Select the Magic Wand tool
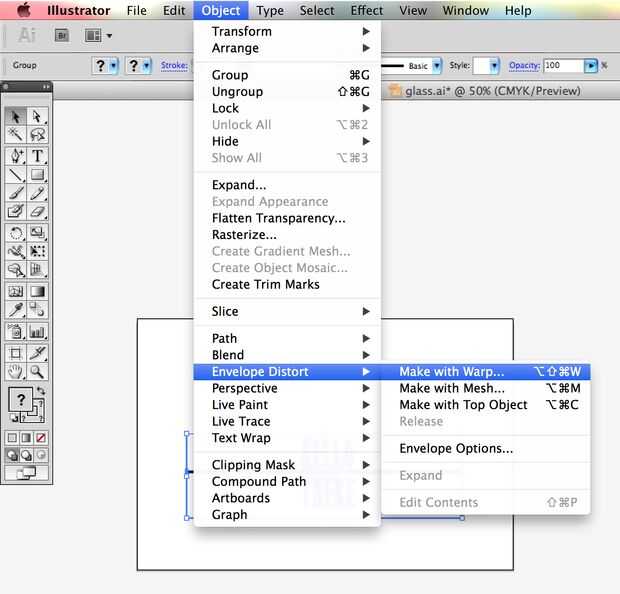620x594 pixels. [x=16, y=135]
